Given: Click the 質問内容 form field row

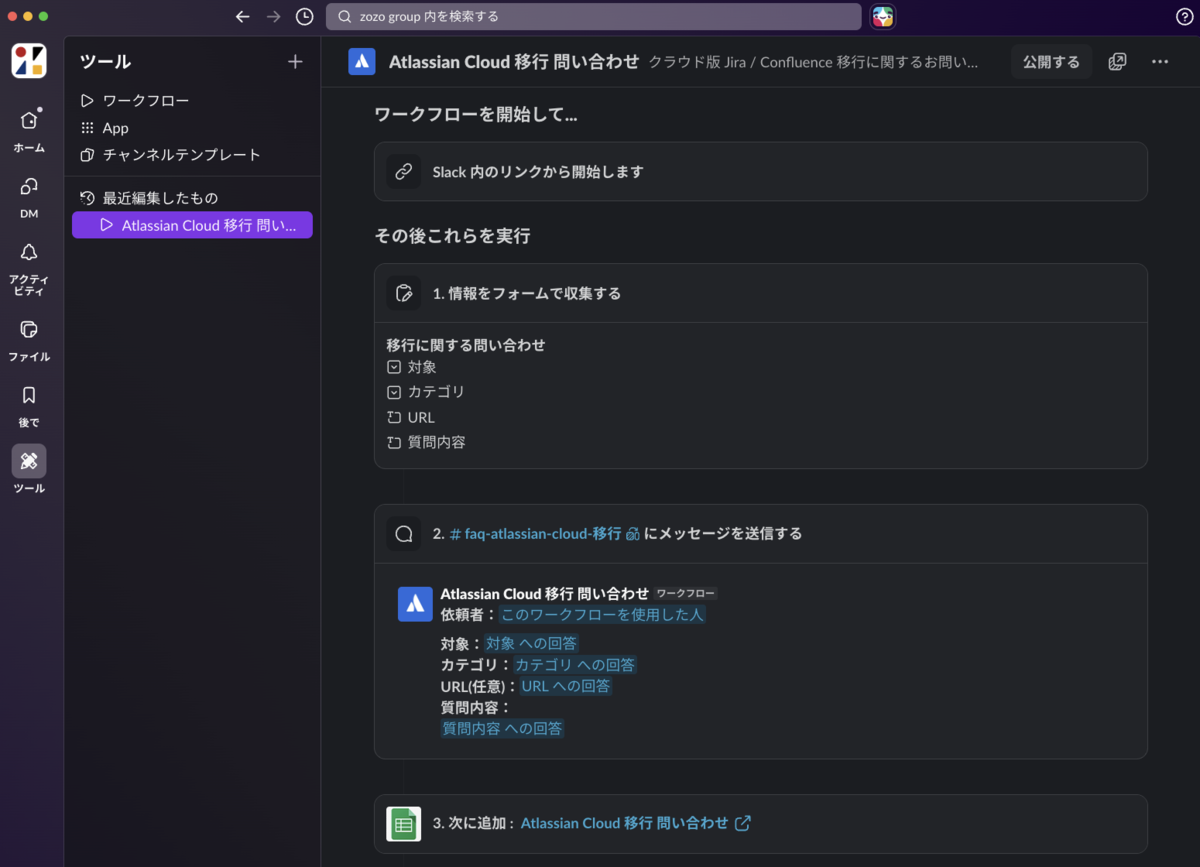Looking at the screenshot, I should coord(426,442).
